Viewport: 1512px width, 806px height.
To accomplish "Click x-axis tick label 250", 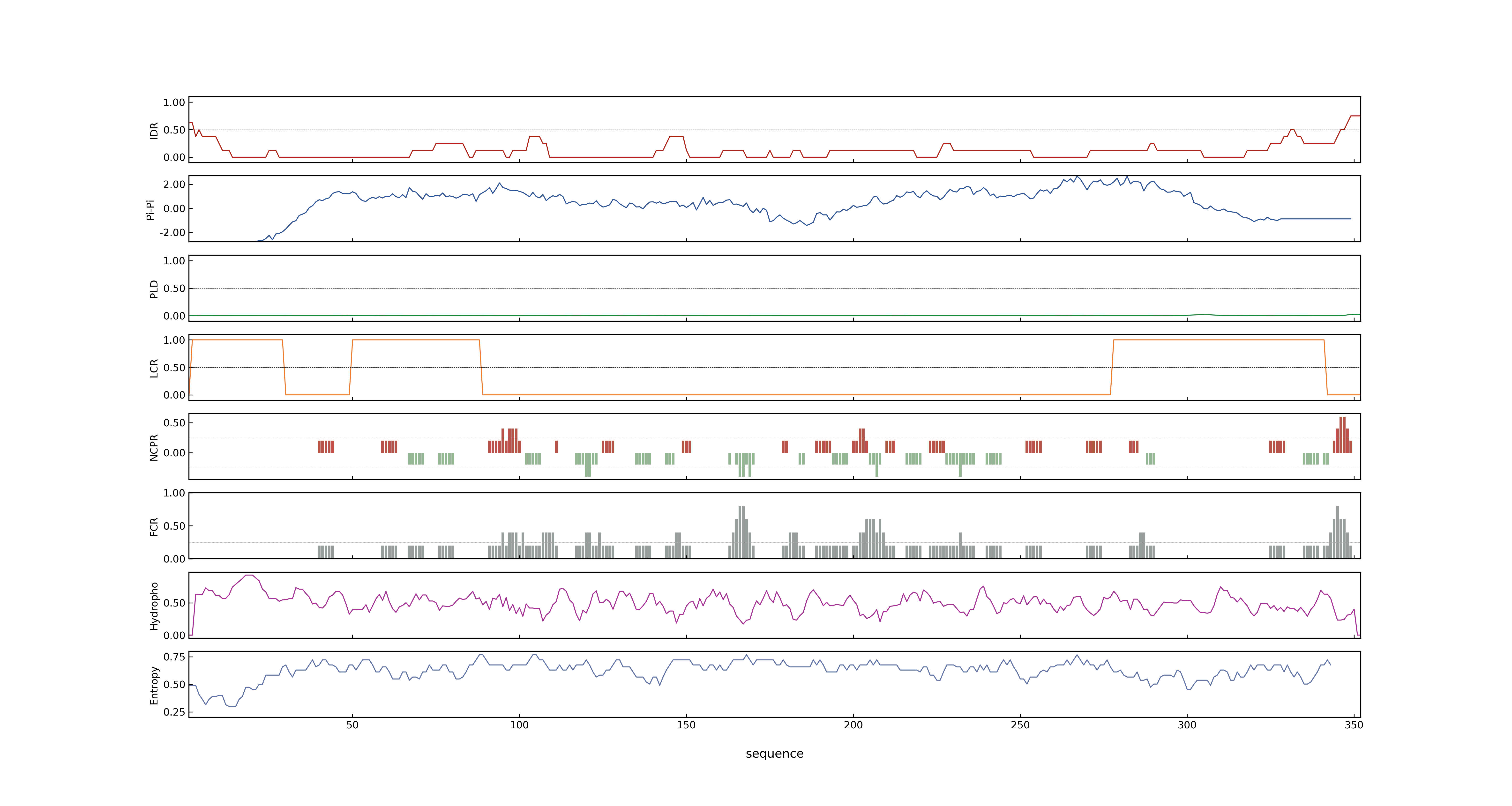I will [x=1020, y=725].
